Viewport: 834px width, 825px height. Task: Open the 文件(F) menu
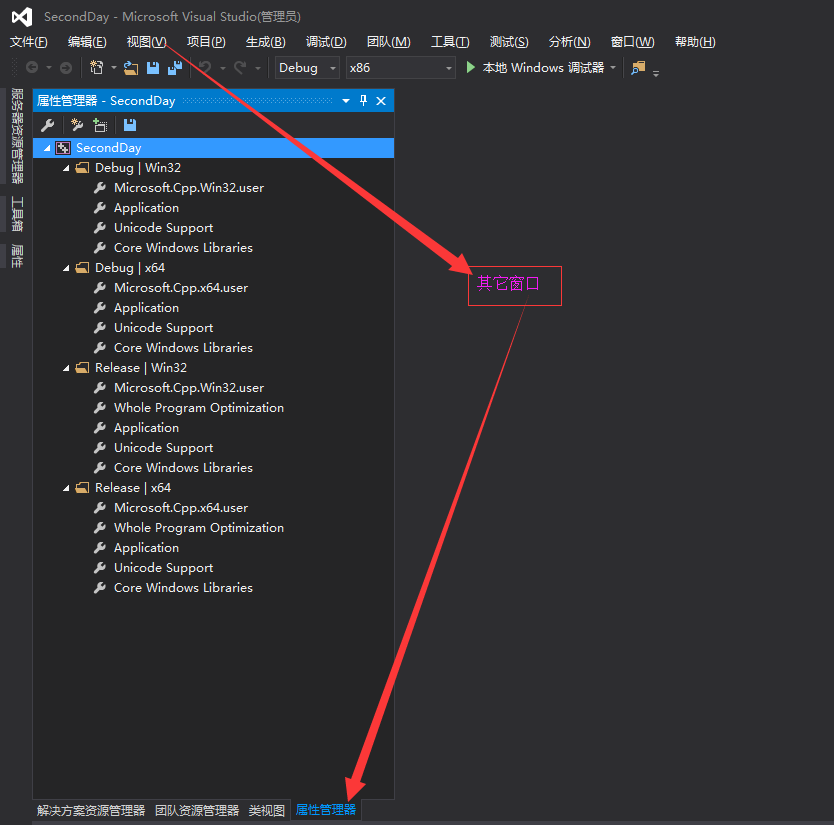click(x=29, y=41)
